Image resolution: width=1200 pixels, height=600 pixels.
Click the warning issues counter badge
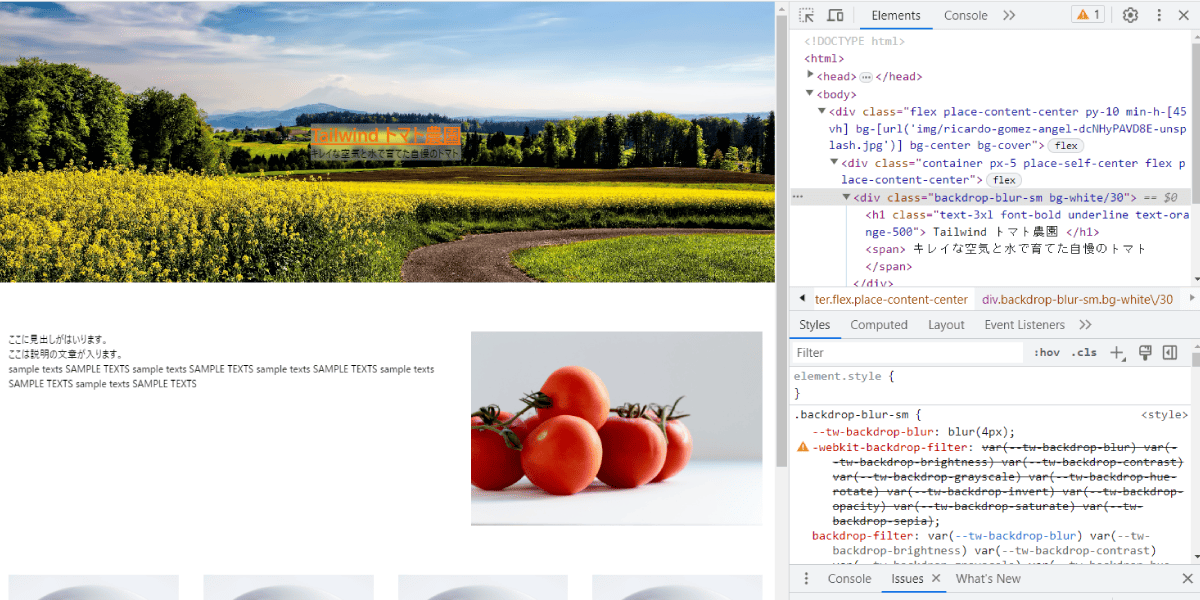pos(1087,15)
